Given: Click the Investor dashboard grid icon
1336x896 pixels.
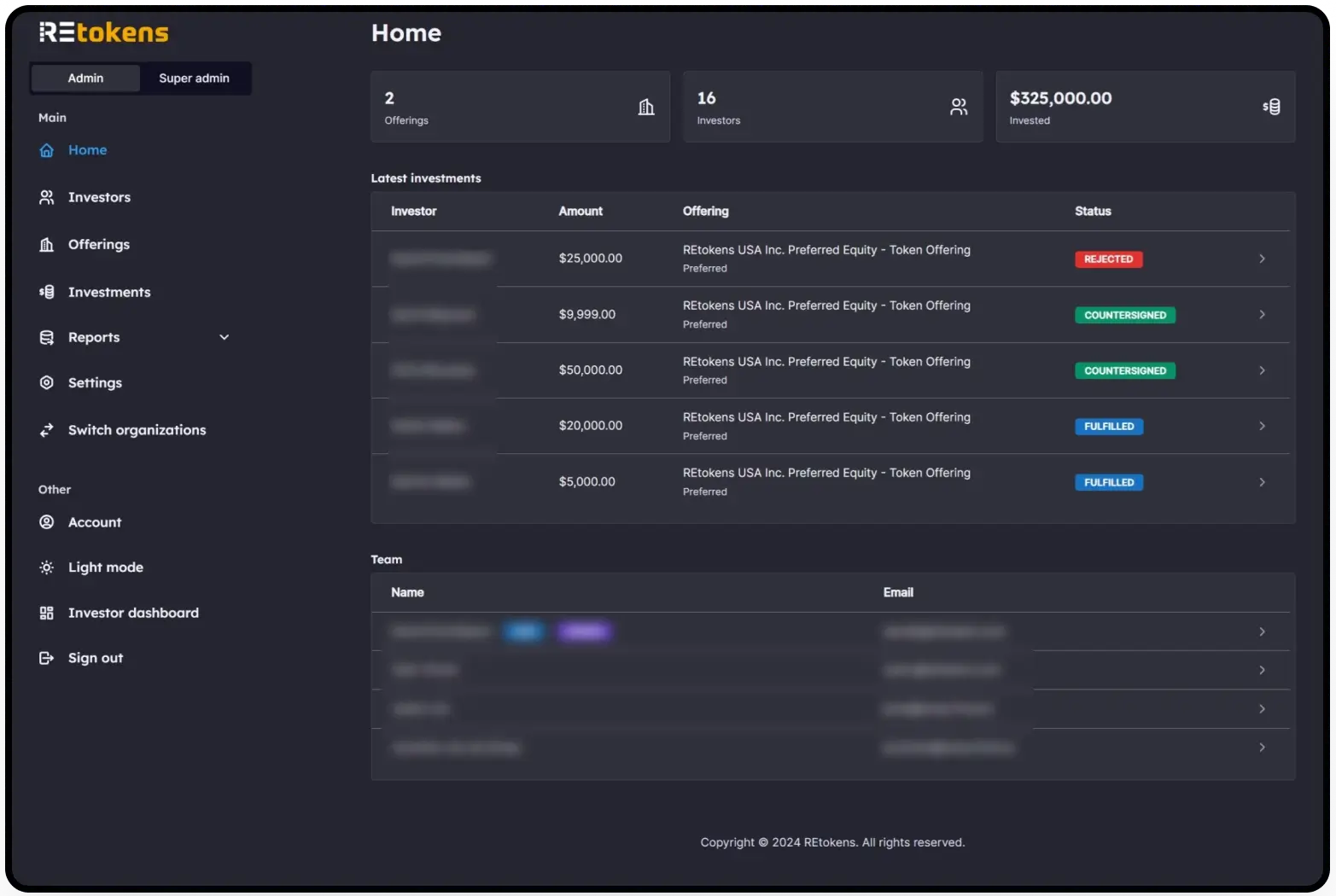Looking at the screenshot, I should tap(47, 613).
